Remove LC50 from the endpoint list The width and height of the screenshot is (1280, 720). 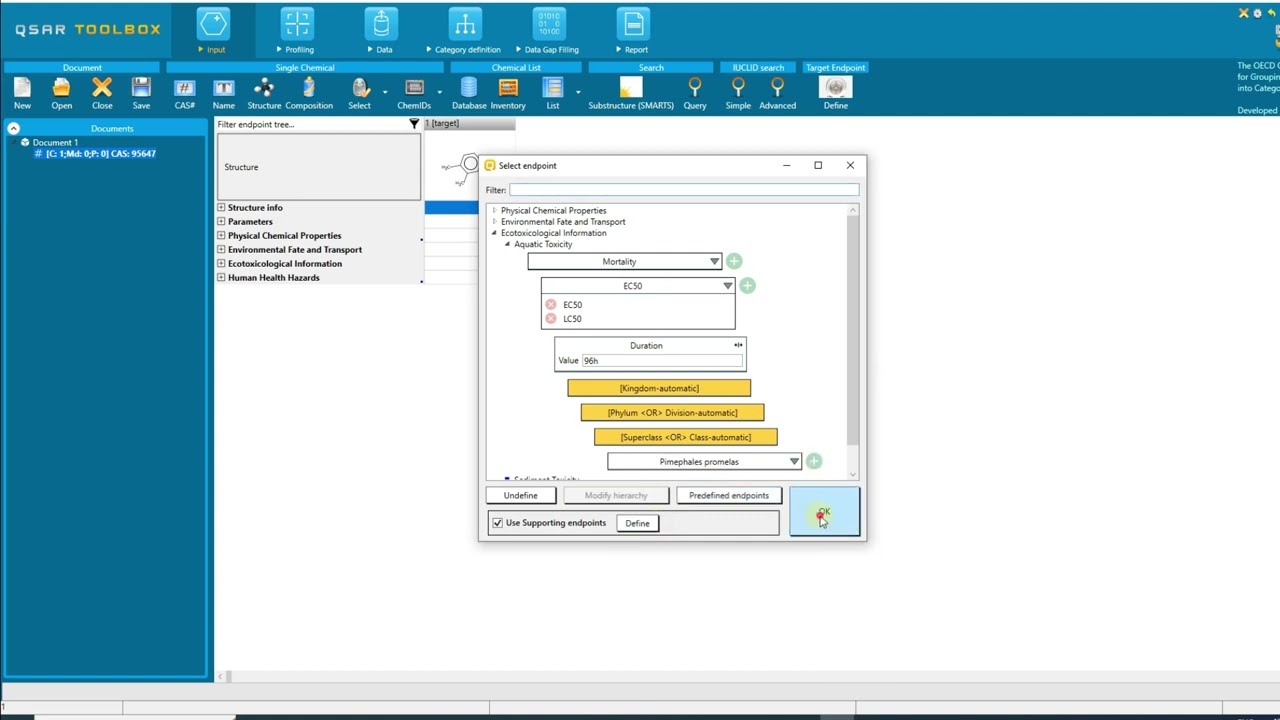(551, 318)
